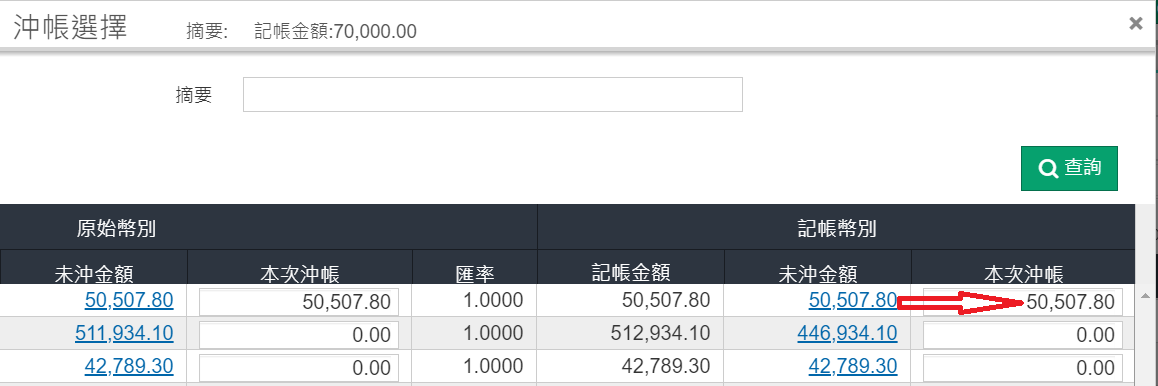The width and height of the screenshot is (1158, 386).
Task: Open the 511,934.10 未沖金額 link
Action: tap(124, 334)
